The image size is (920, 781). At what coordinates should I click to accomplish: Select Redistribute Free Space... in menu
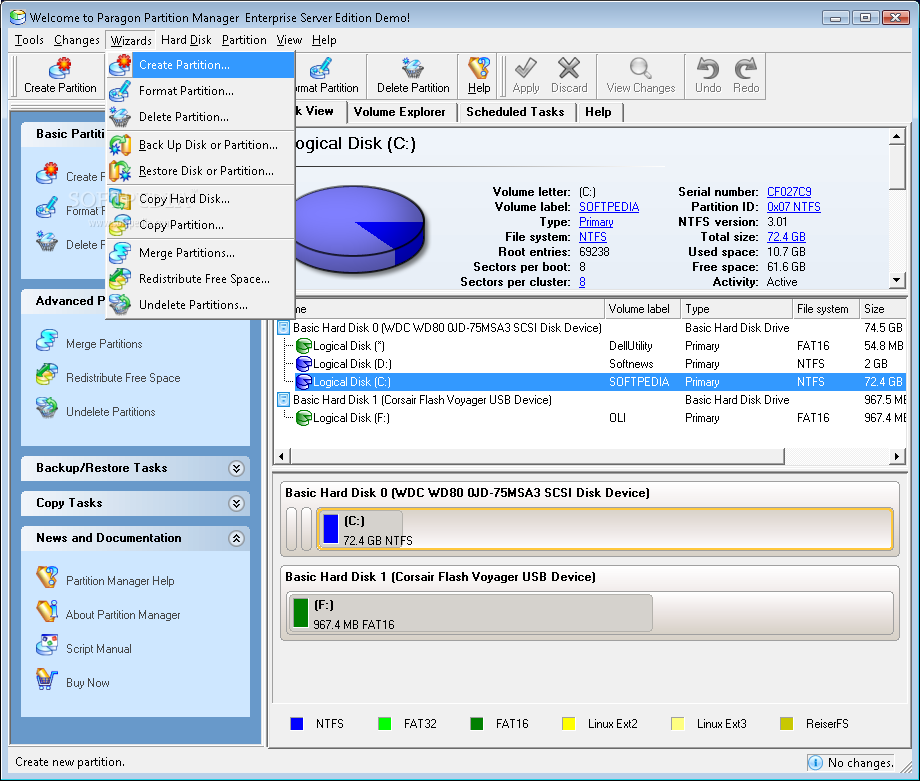(x=201, y=279)
